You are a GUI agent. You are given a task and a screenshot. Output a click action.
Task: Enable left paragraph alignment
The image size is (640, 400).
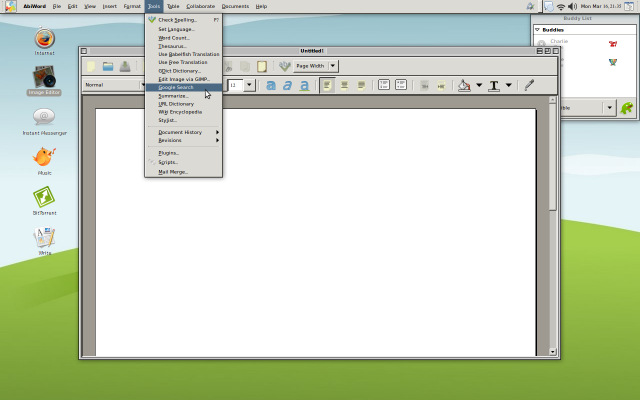(327, 85)
